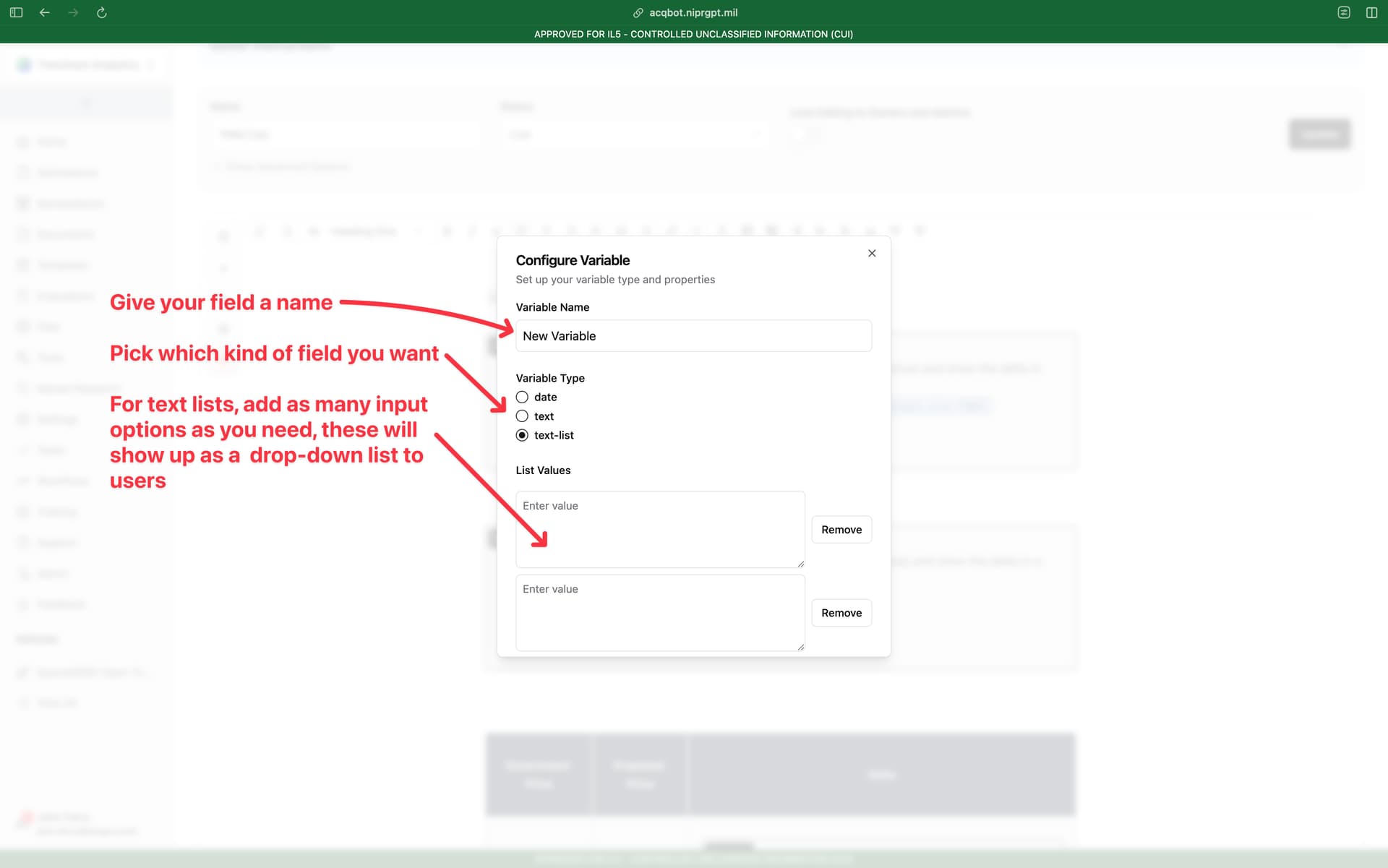Viewport: 1388px width, 868px height.
Task: Toggle the browser sidebar icon
Action: [x=16, y=12]
